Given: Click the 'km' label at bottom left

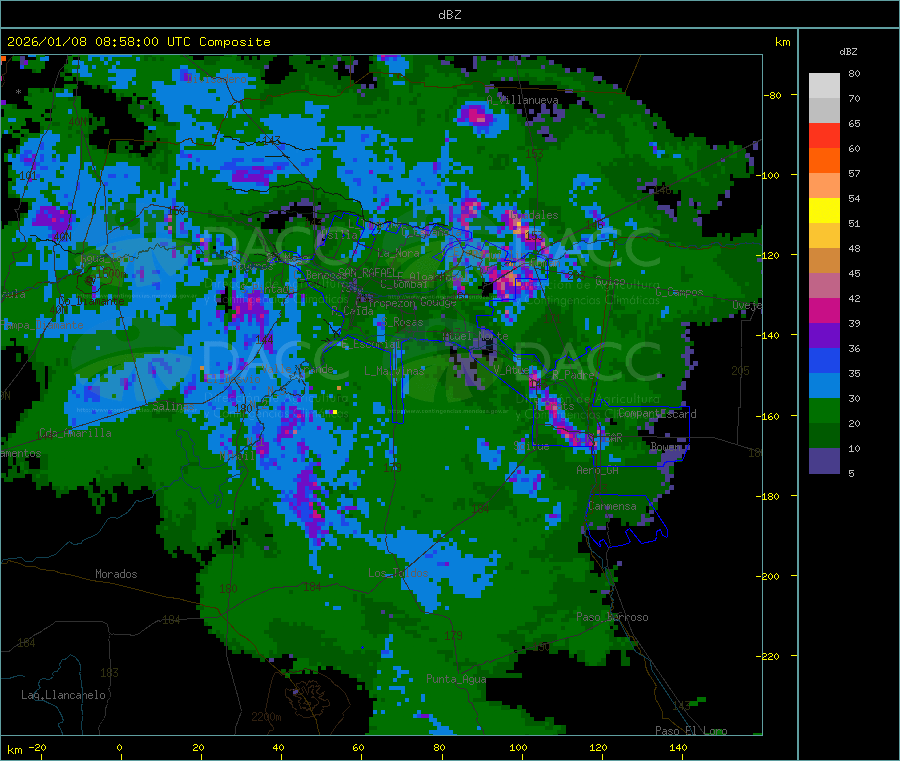Looking at the screenshot, I should click(x=14, y=750).
